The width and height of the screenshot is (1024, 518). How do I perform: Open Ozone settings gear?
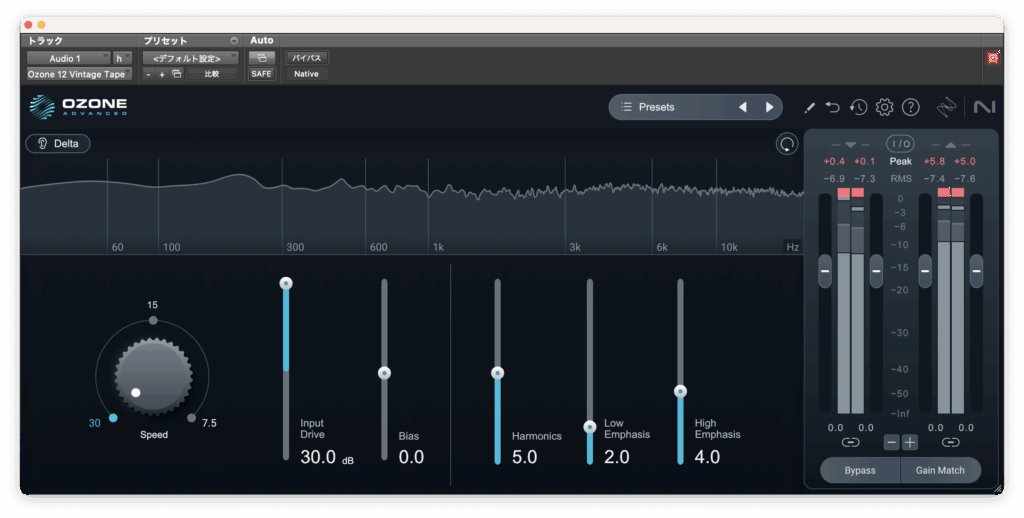[x=884, y=107]
